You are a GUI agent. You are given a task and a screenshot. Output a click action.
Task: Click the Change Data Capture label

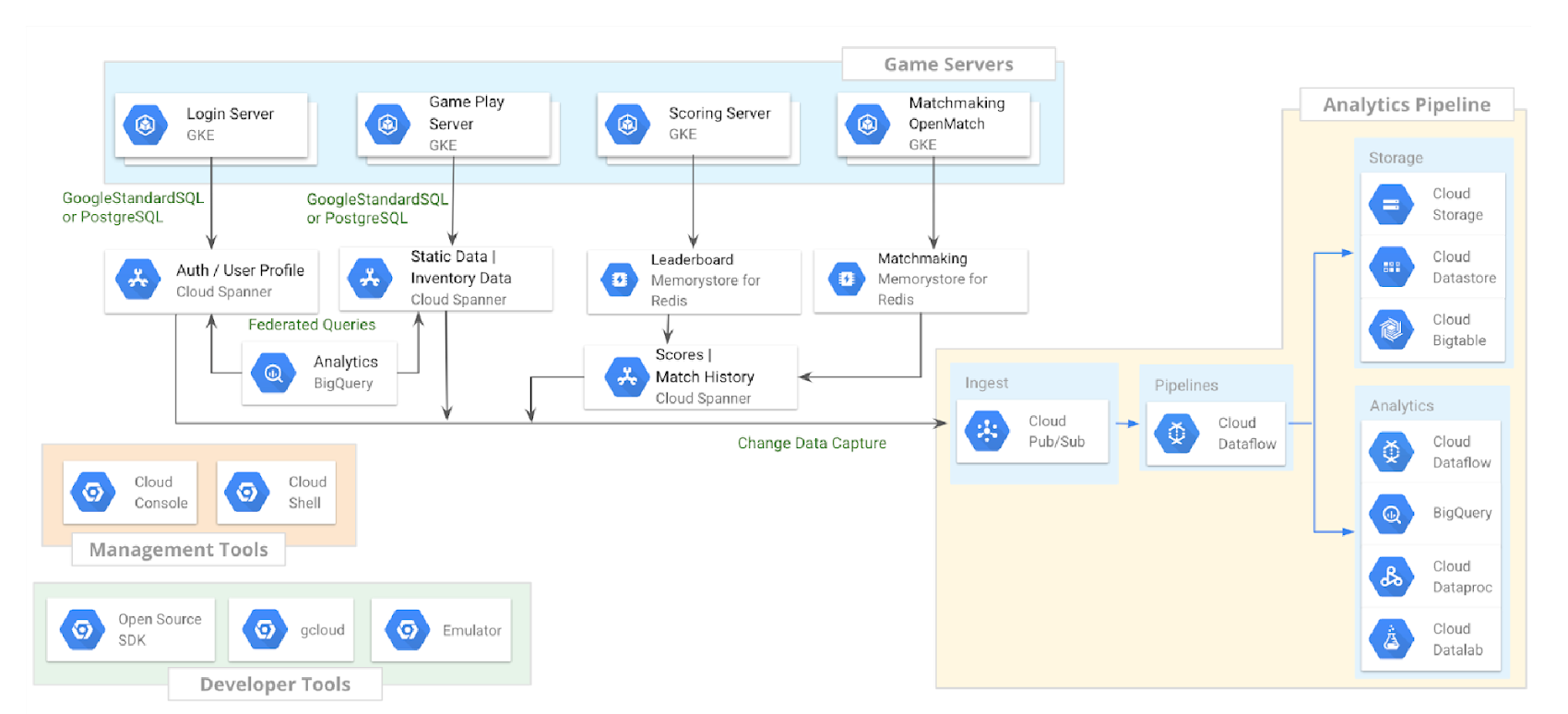tap(812, 443)
